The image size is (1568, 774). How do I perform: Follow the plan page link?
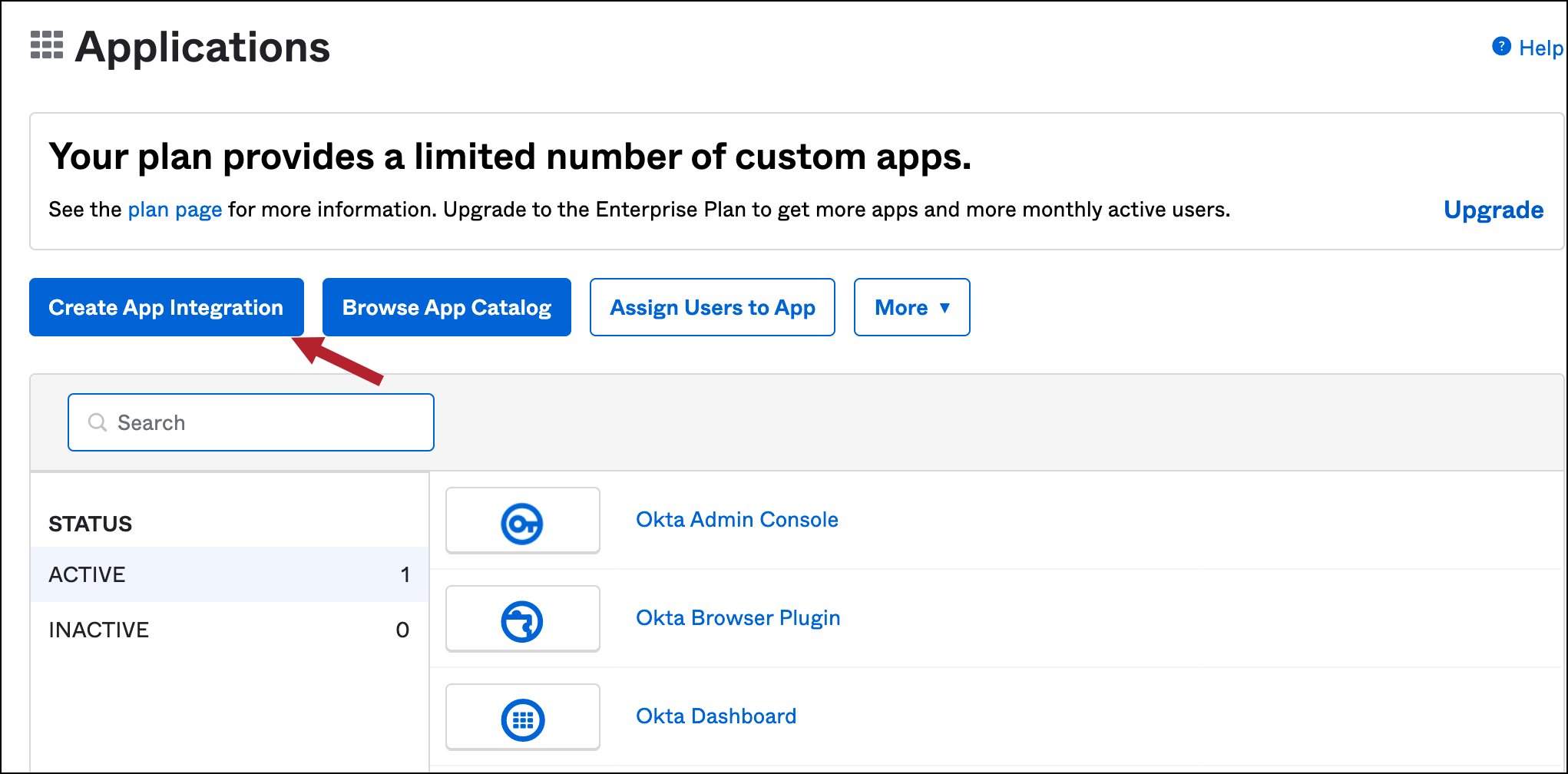tap(174, 210)
